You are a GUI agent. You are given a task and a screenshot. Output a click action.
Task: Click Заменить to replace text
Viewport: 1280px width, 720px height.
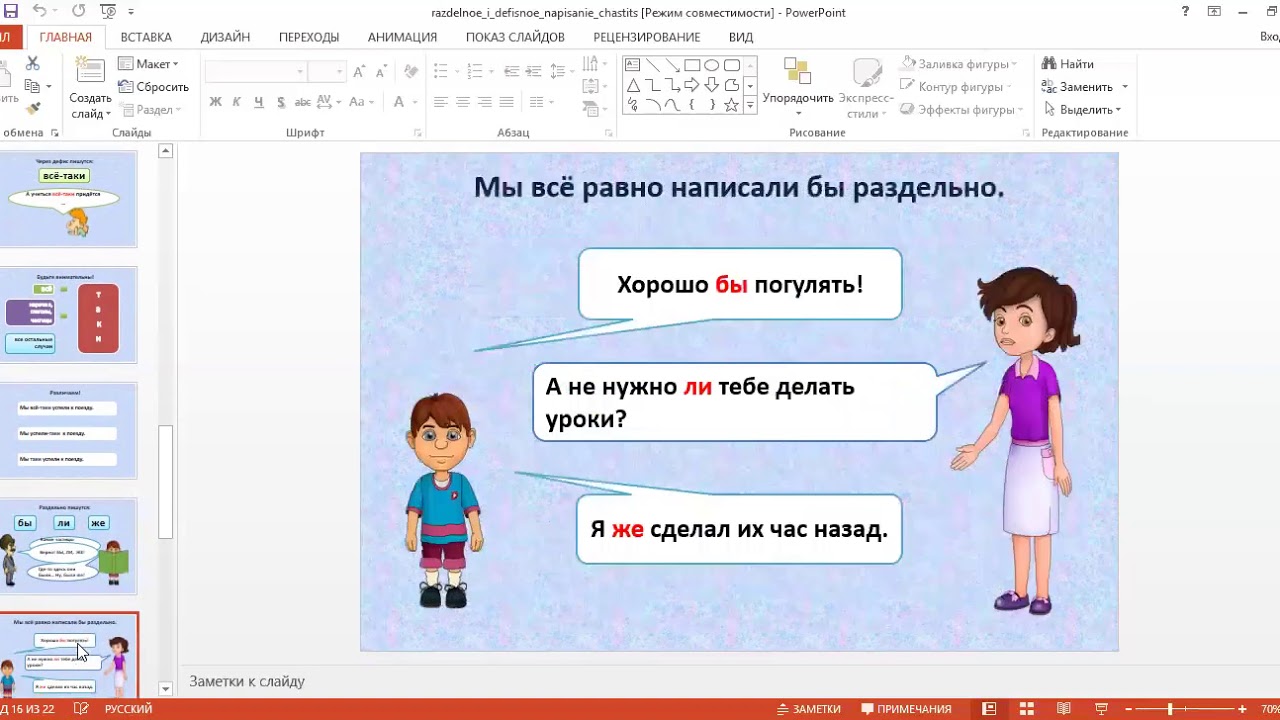click(x=1085, y=87)
